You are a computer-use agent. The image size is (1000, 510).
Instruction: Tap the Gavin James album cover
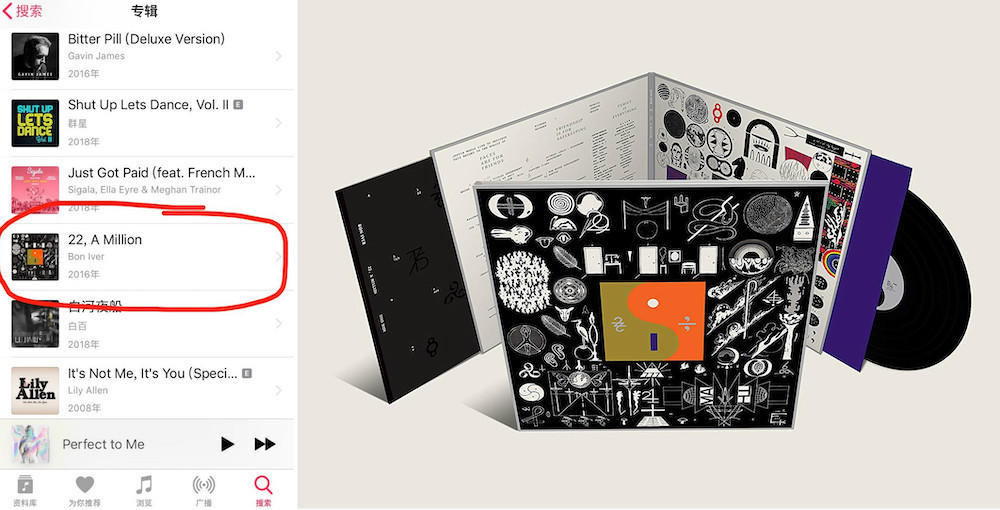point(35,56)
